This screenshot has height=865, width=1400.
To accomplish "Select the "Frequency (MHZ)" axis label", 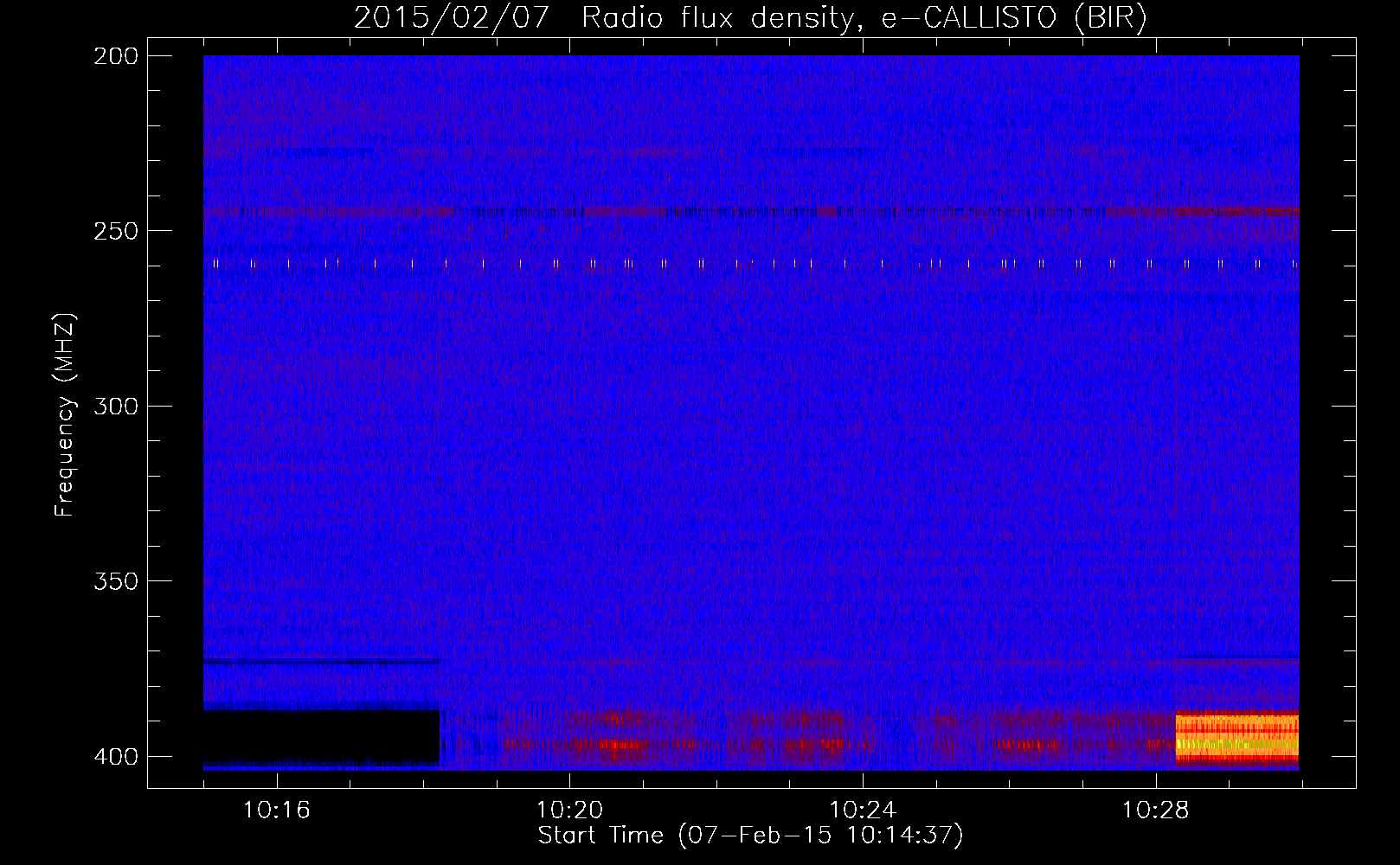I will [65, 415].
